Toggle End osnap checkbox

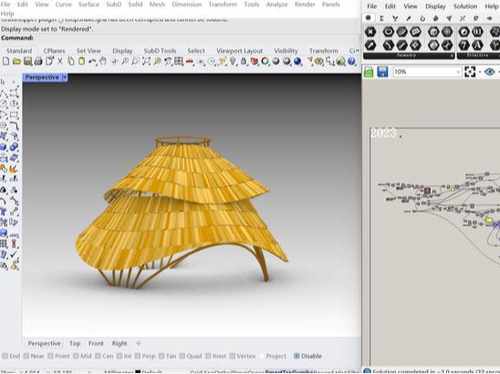coord(5,356)
